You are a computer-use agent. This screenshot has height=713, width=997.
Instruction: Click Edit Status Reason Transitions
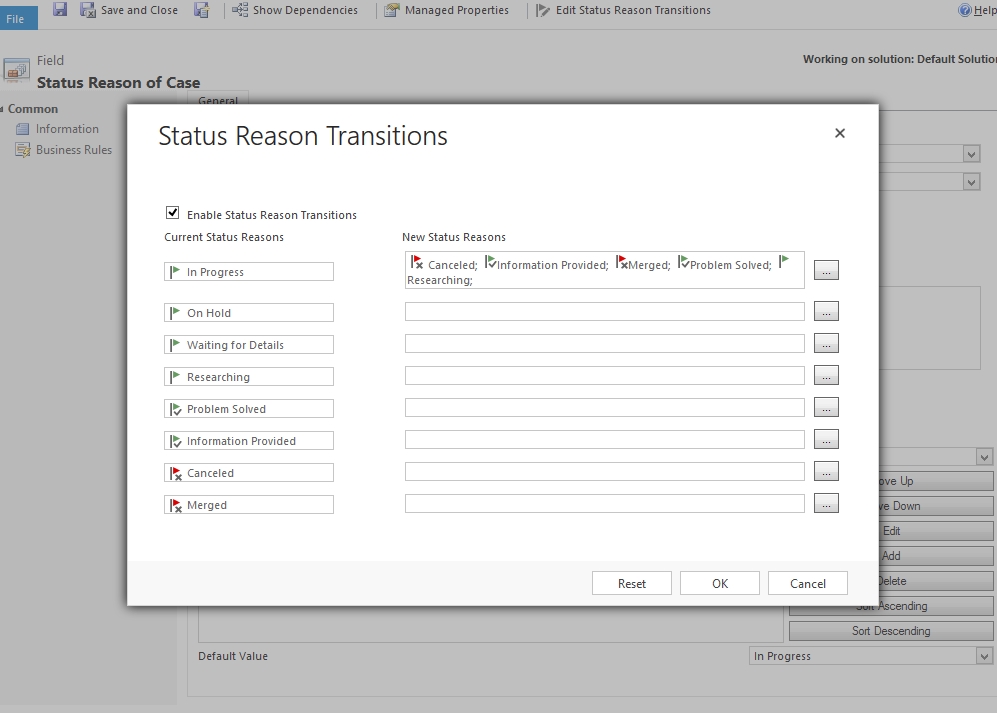[623, 10]
